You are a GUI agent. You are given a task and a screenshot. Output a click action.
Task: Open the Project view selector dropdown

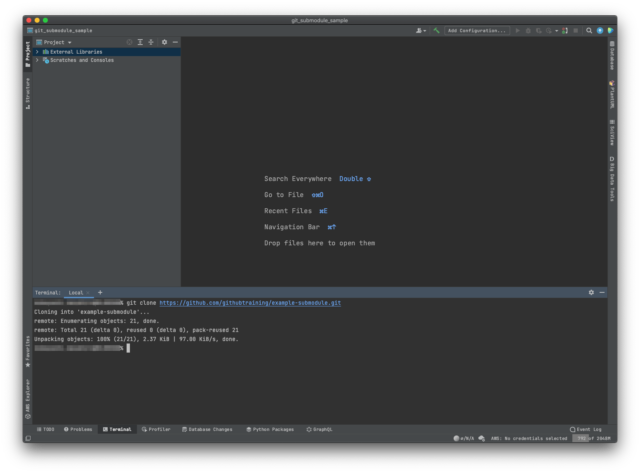pyautogui.click(x=54, y=42)
